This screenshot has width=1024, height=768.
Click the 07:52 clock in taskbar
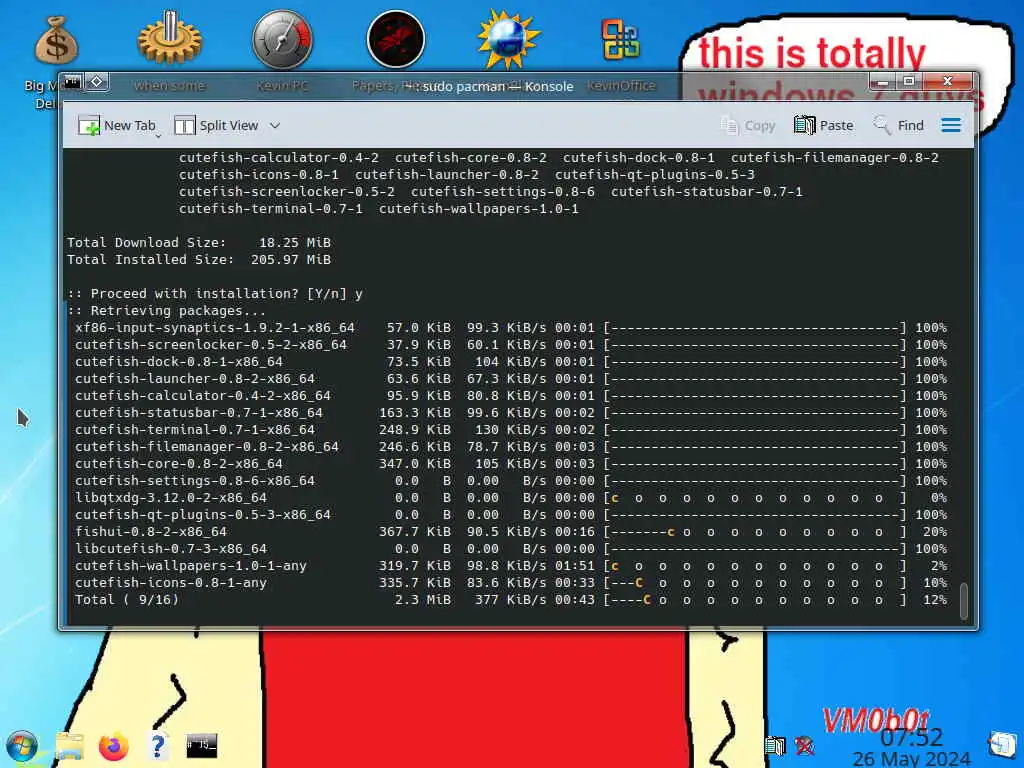[911, 738]
